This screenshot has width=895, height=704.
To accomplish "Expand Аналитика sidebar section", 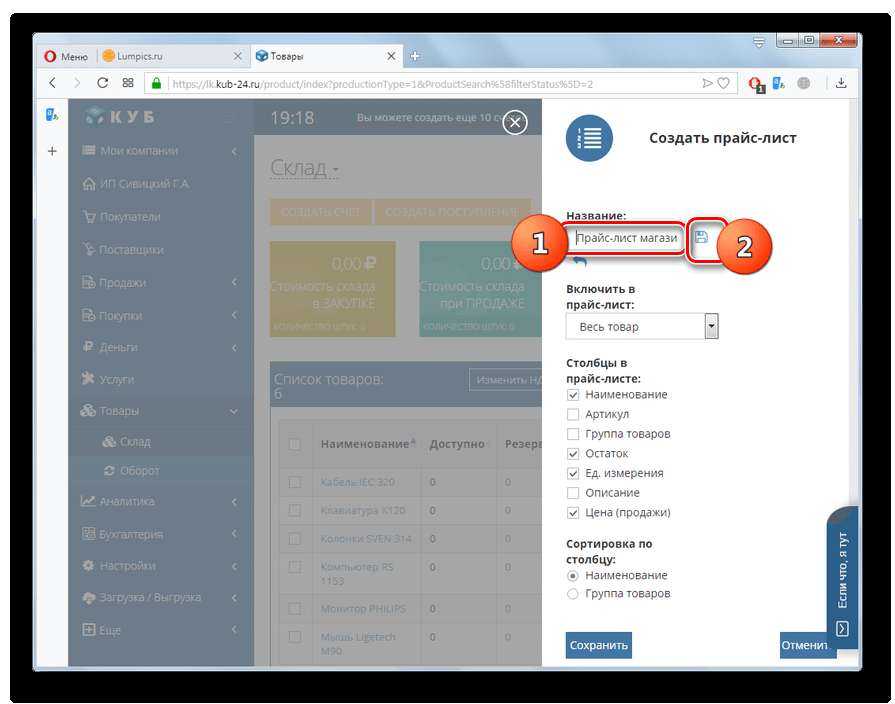I will (x=161, y=501).
